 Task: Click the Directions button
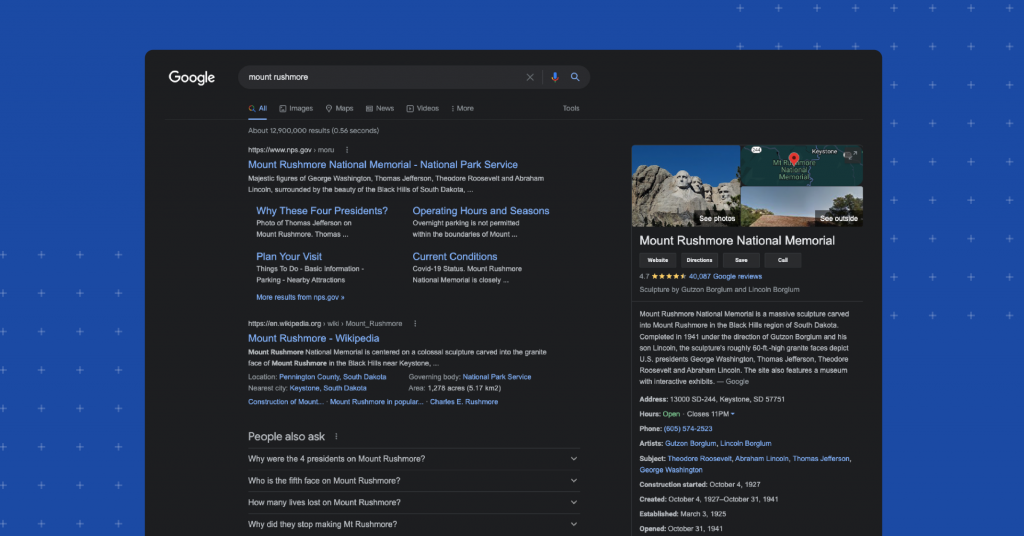699,260
